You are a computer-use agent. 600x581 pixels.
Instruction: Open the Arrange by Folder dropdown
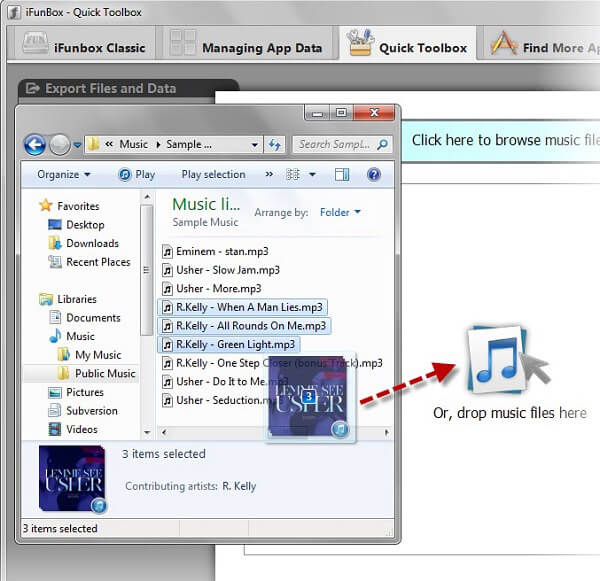pos(340,212)
